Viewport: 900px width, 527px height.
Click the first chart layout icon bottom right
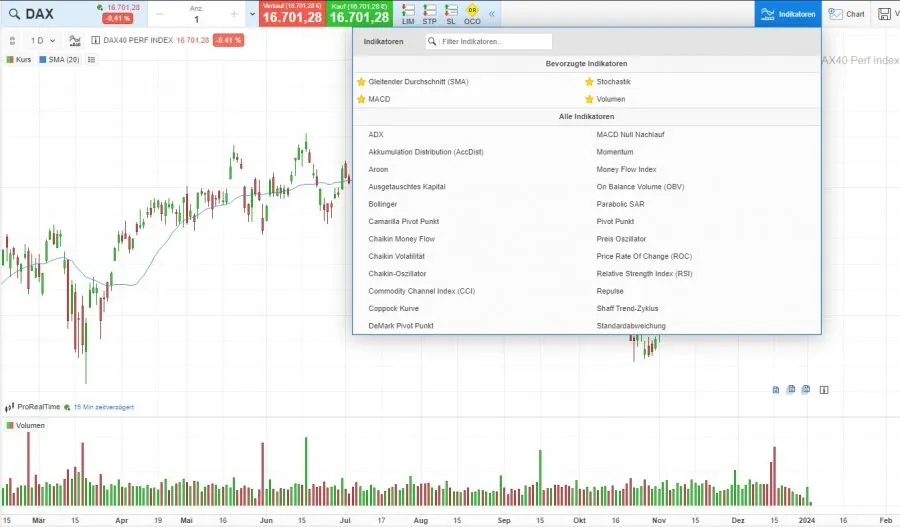coord(775,390)
